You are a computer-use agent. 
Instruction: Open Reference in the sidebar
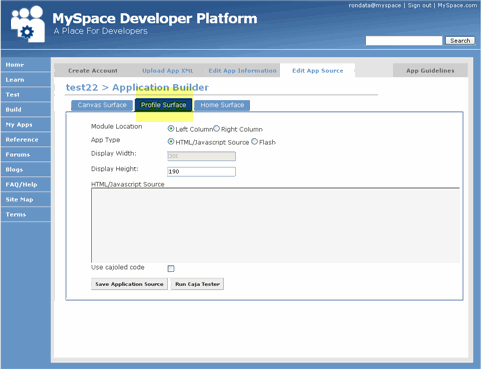click(26, 140)
